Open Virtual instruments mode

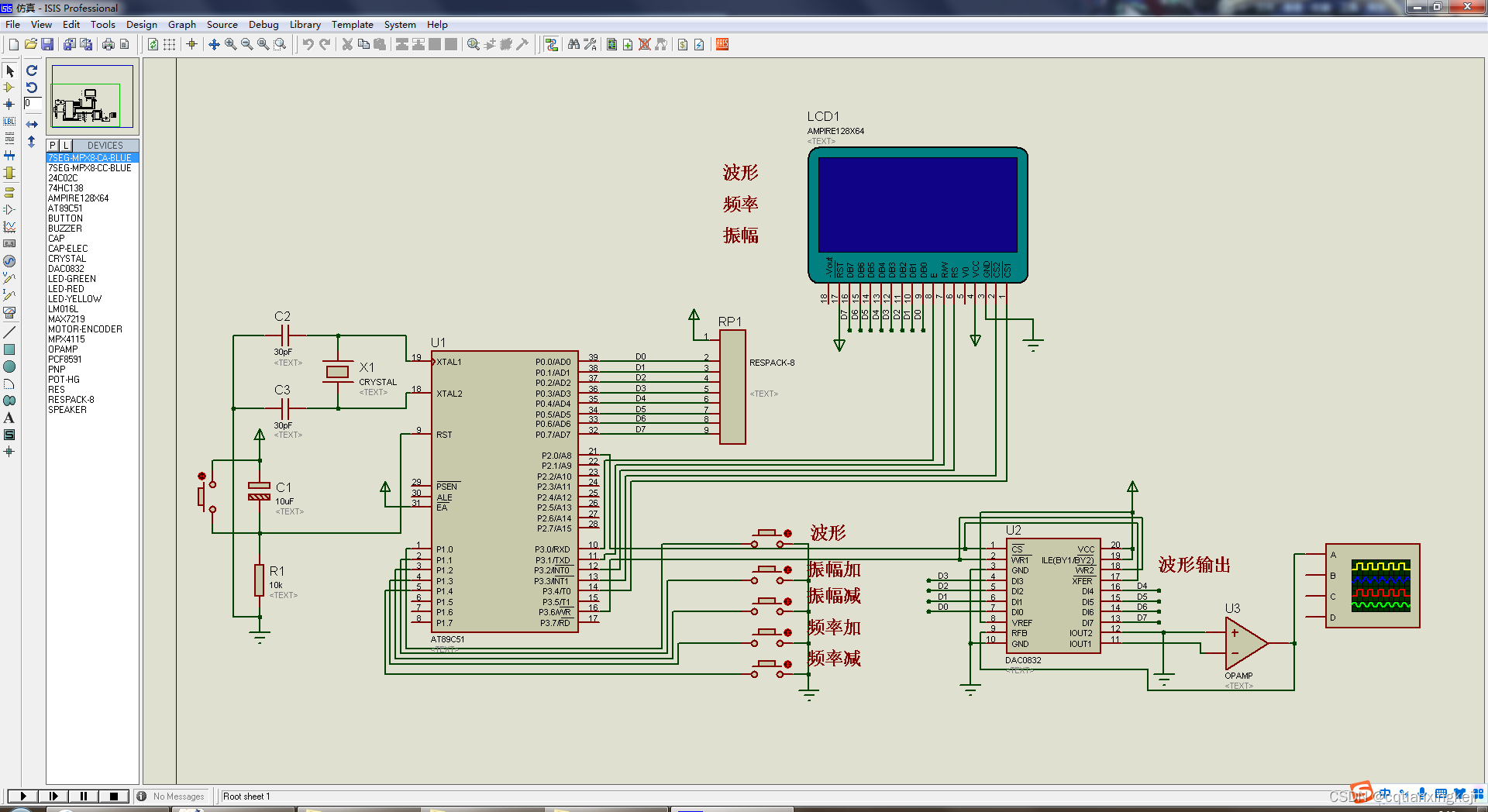coord(9,313)
